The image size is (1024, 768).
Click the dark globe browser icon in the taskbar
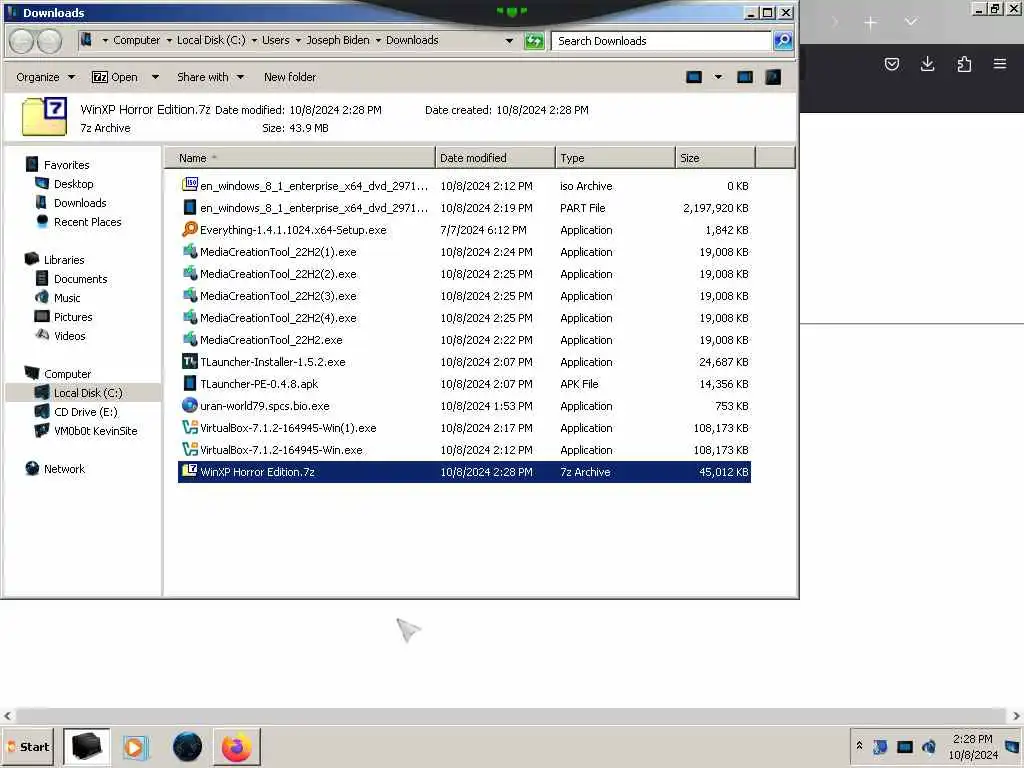[187, 746]
